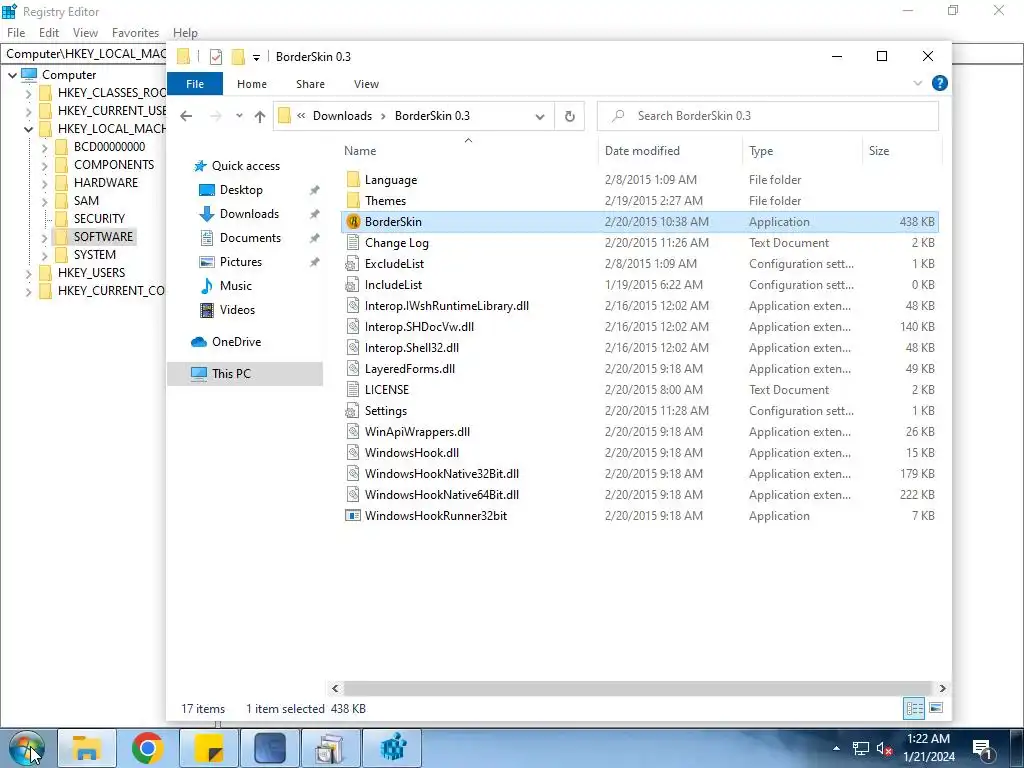Switch to large icons view in status bar

point(936,708)
